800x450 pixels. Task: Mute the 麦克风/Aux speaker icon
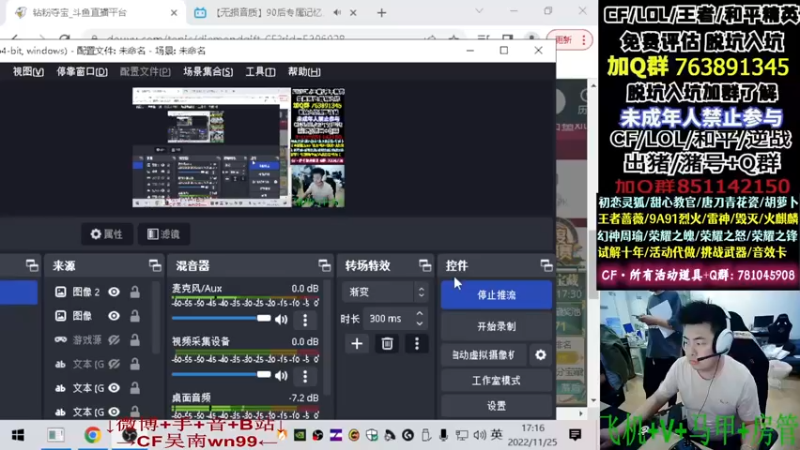(x=281, y=319)
